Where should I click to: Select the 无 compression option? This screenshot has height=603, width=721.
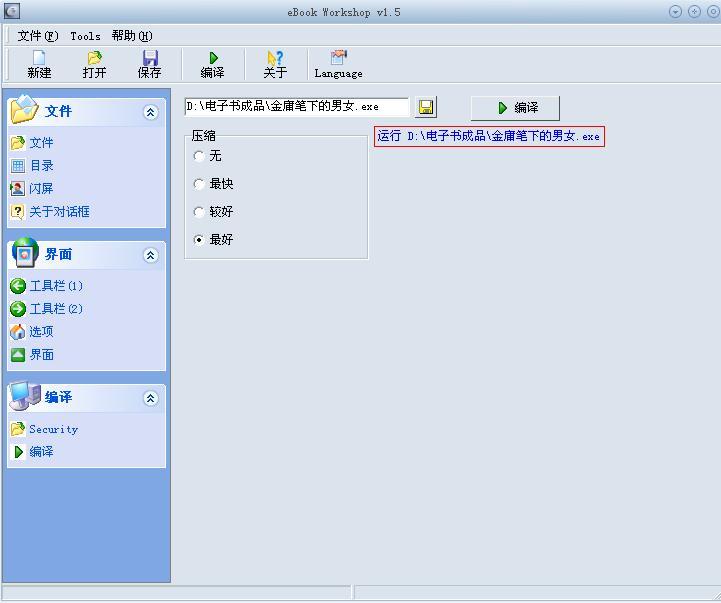[x=207, y=156]
